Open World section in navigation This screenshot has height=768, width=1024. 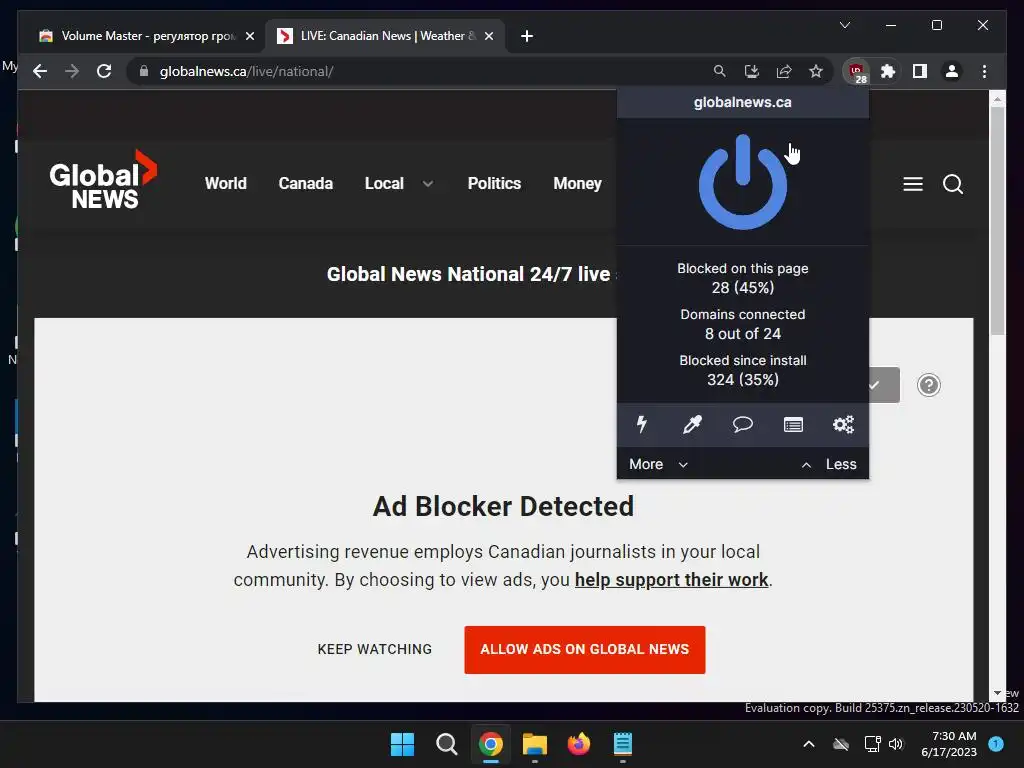click(225, 184)
